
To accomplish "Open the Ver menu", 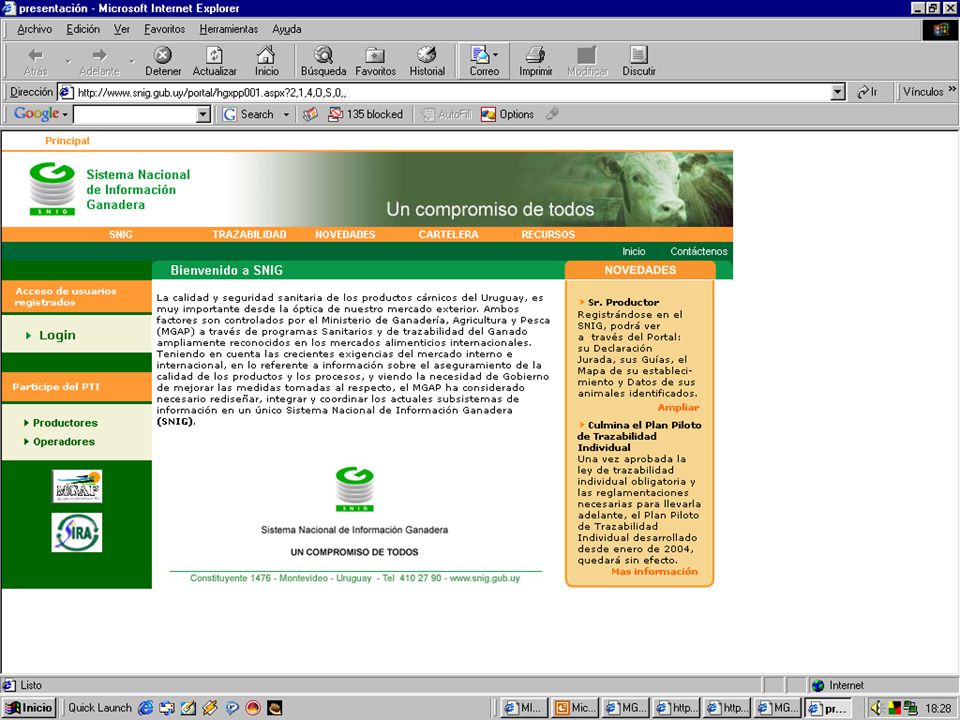I will (x=122, y=29).
